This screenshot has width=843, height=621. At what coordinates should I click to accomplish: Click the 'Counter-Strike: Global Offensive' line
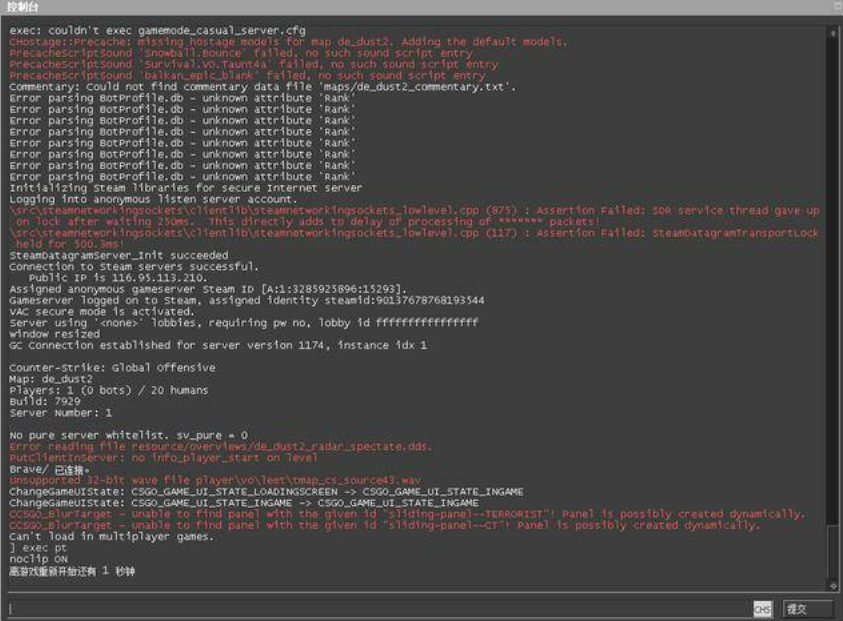pyautogui.click(x=112, y=367)
